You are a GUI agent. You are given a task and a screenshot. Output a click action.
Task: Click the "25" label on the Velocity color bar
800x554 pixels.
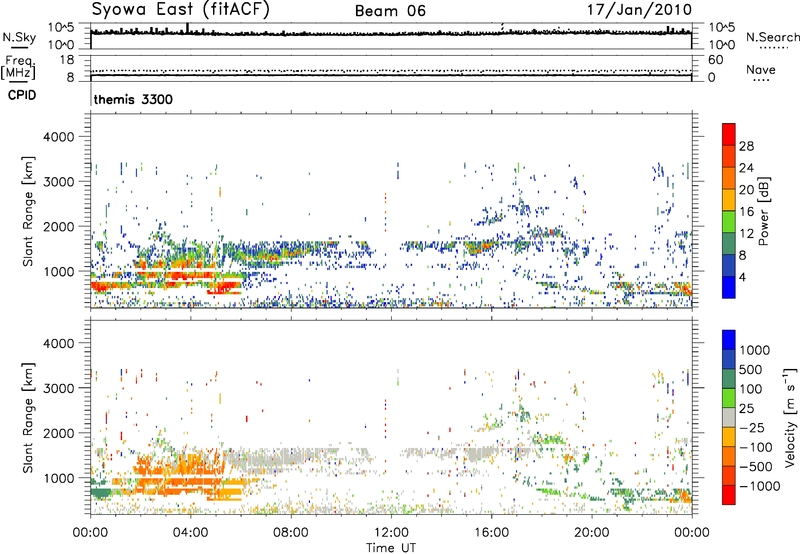pos(746,408)
